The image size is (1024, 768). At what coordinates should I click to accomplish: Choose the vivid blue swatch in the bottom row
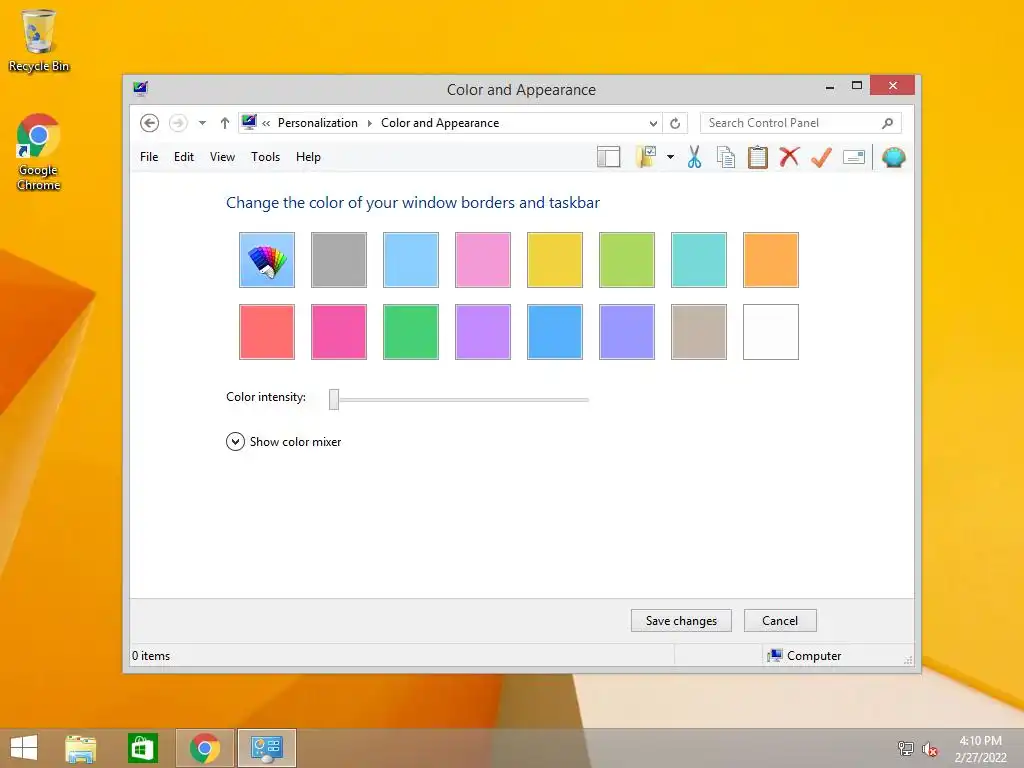tap(554, 332)
